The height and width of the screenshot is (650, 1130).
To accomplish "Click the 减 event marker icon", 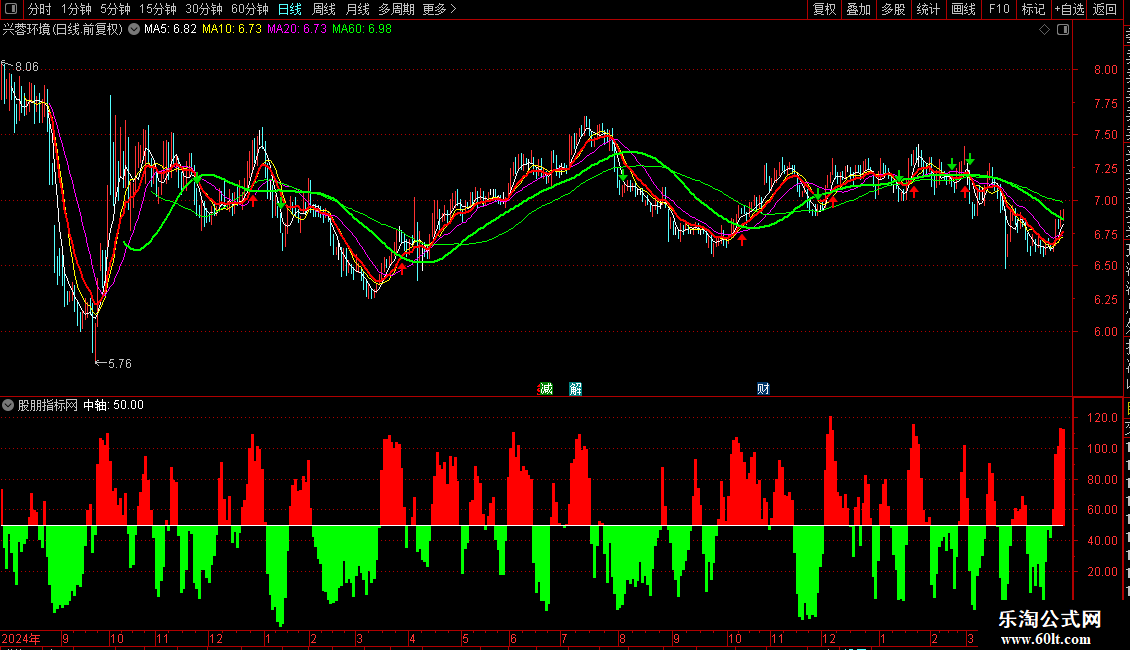I will click(546, 388).
